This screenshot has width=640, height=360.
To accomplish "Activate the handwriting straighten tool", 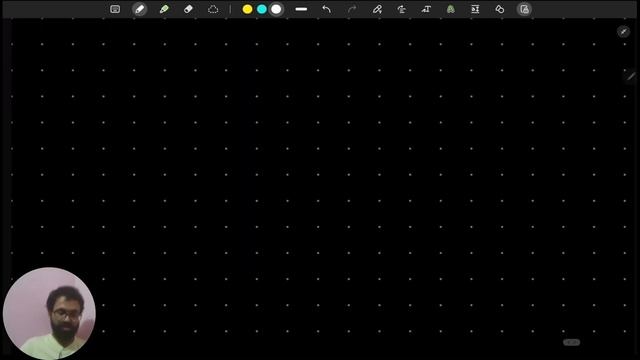I will coord(402,9).
